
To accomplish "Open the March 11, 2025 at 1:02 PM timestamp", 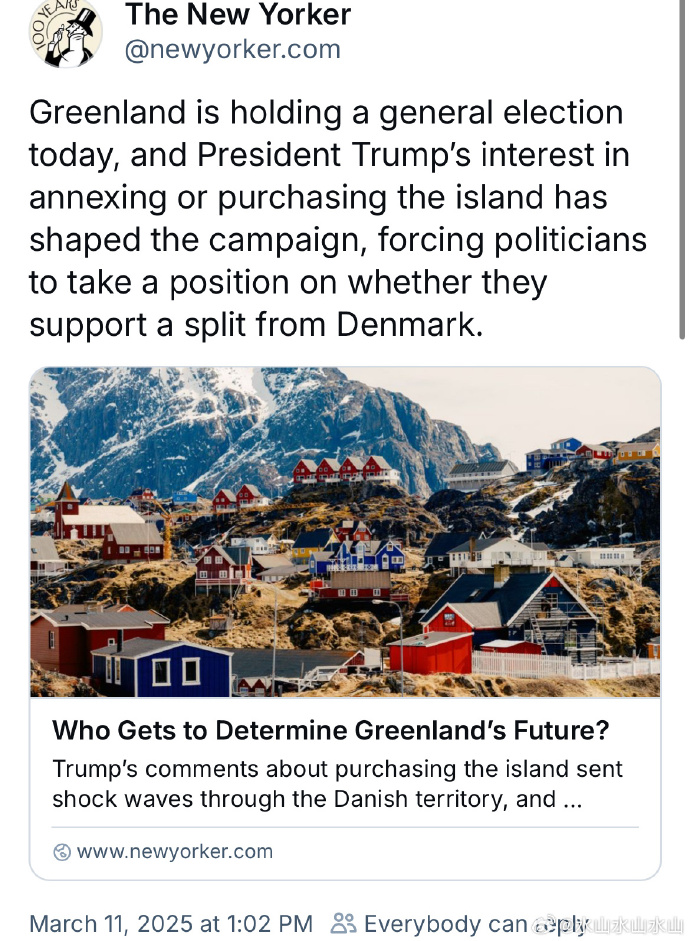I will [171, 924].
